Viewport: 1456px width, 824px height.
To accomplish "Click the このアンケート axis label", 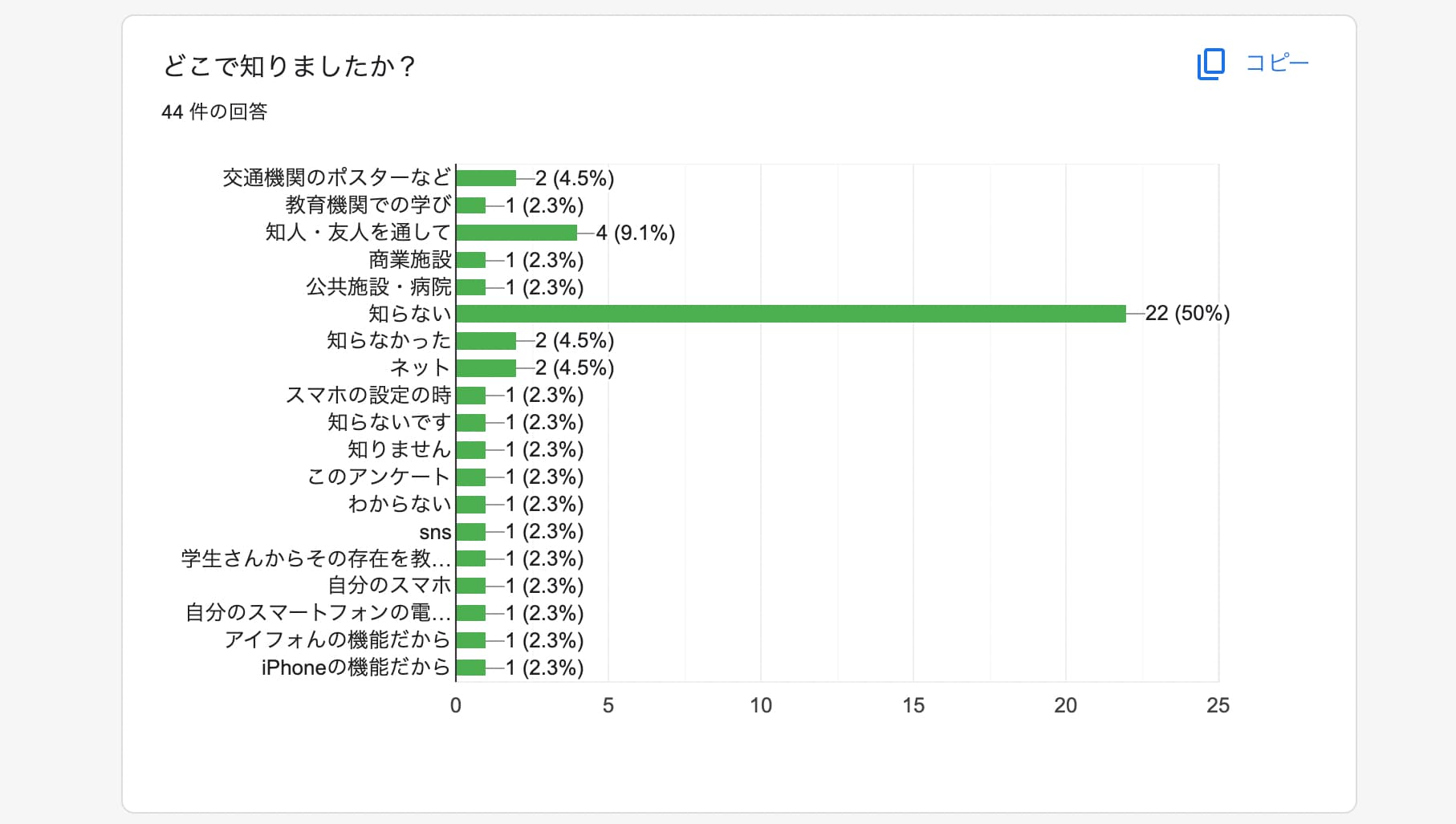I will tap(379, 477).
